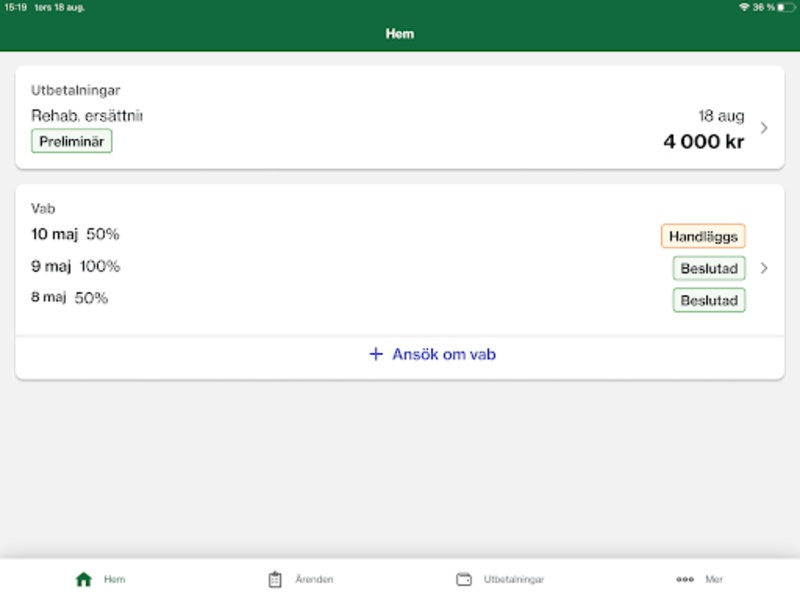Switch to the Utbetalningar tab label
Image resolution: width=800 pixels, height=600 pixels.
[514, 579]
